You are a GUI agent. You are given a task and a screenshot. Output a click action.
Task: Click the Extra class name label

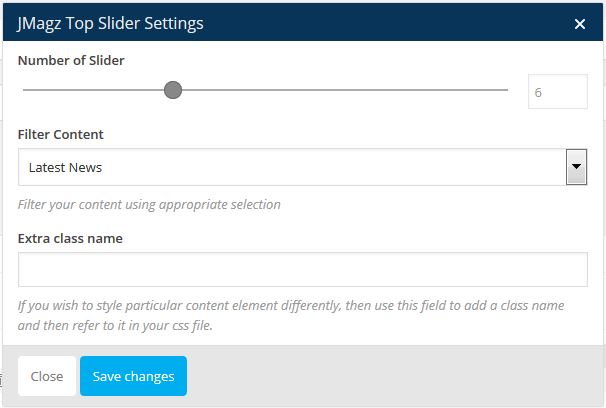(70, 238)
